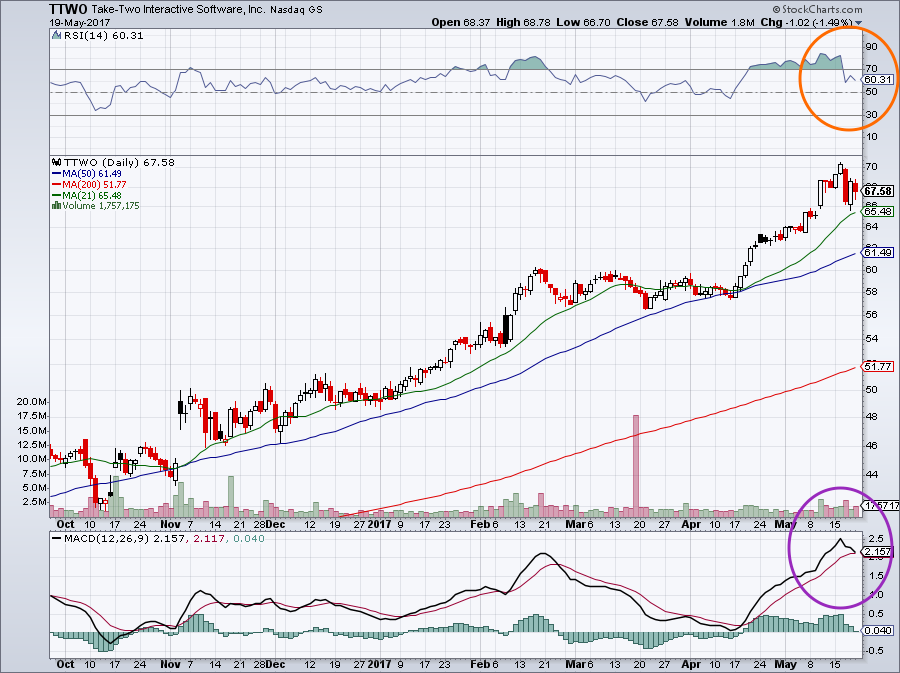Click the volume bars icon in legend

[56, 205]
